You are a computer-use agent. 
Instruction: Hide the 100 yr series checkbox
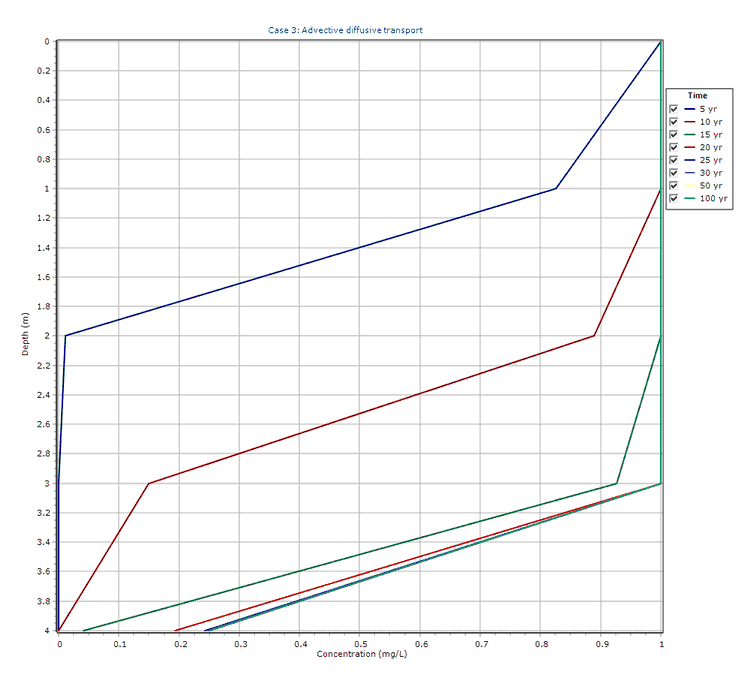point(674,199)
